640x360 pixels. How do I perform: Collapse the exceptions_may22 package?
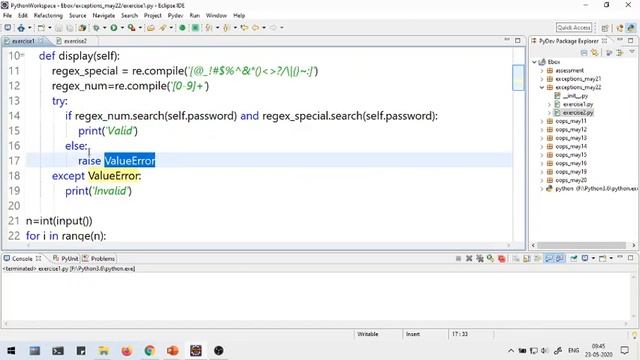(x=542, y=87)
